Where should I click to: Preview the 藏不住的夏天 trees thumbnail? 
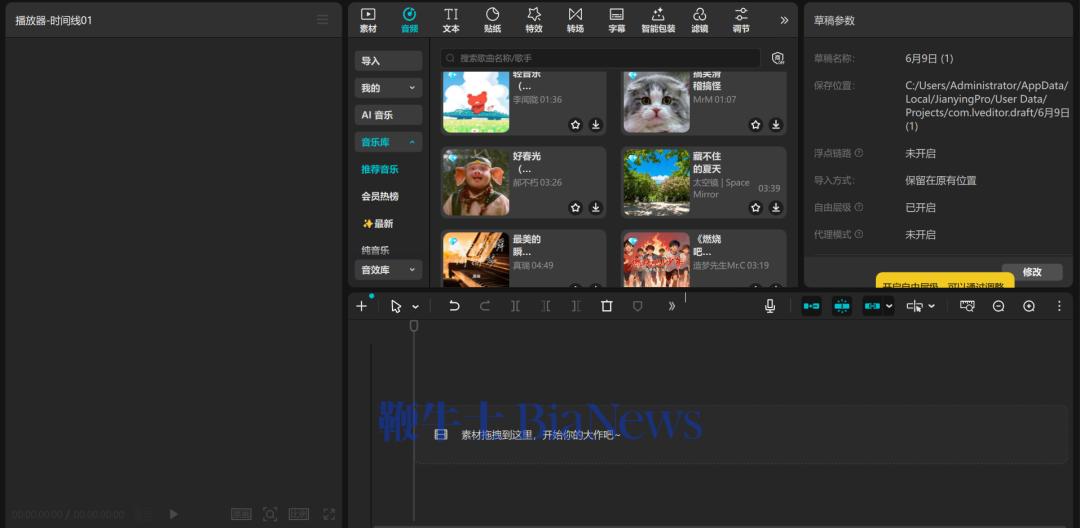pyautogui.click(x=656, y=182)
